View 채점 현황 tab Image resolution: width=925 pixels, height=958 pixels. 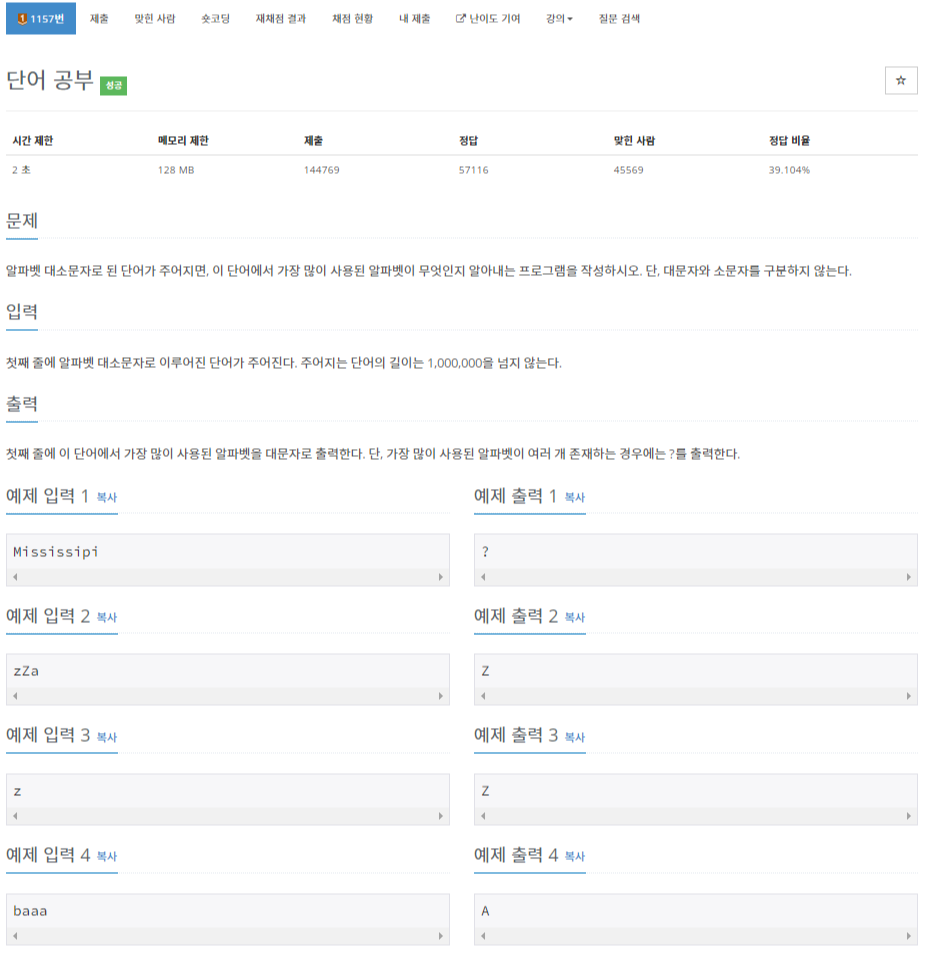pyautogui.click(x=353, y=18)
